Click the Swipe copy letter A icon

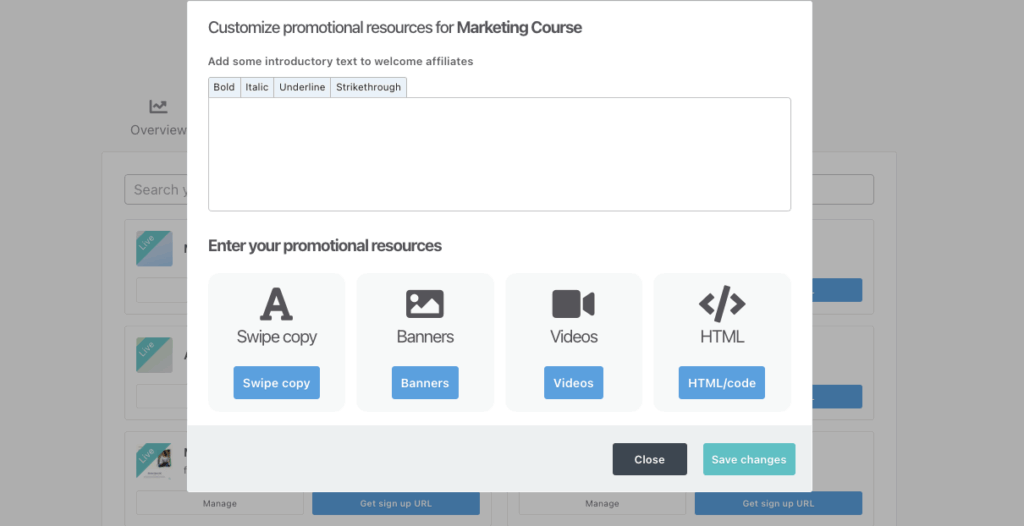(276, 304)
